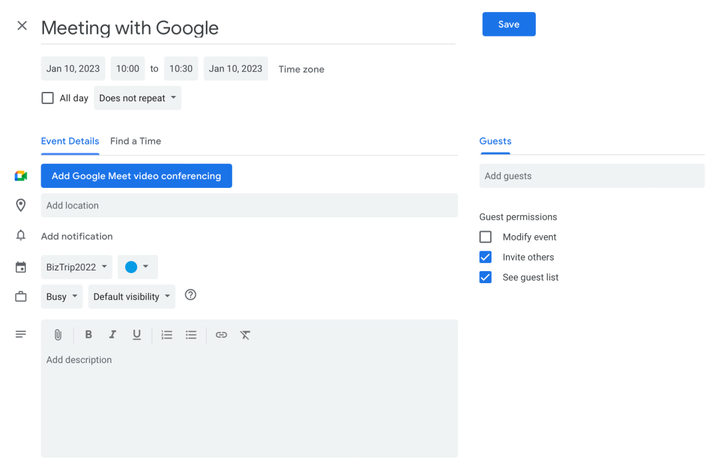Click the briefcase icon beside Busy
Viewport: 720px width, 465px height.
click(21, 297)
